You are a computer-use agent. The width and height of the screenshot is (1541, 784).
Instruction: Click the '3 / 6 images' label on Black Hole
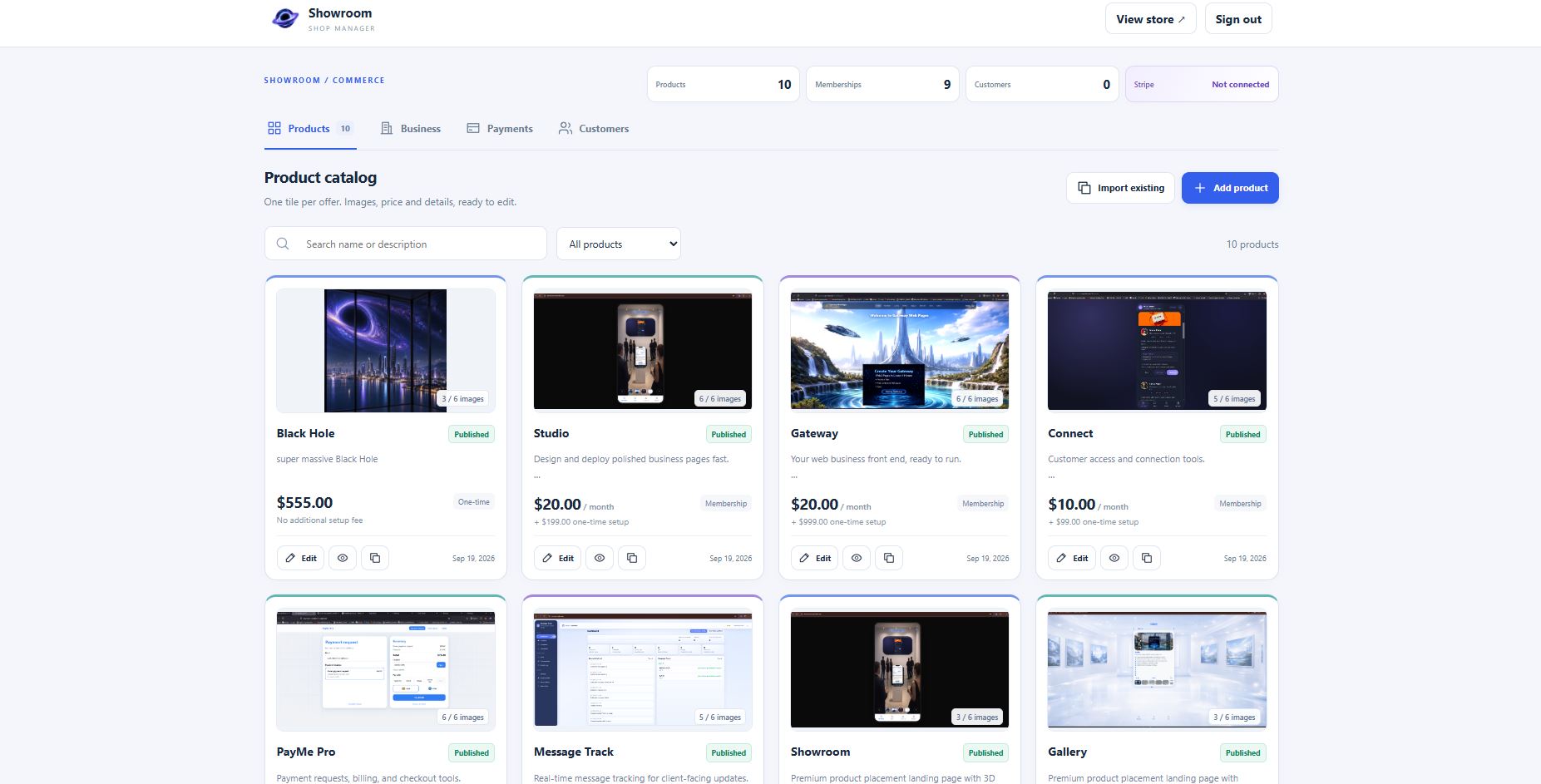(463, 399)
